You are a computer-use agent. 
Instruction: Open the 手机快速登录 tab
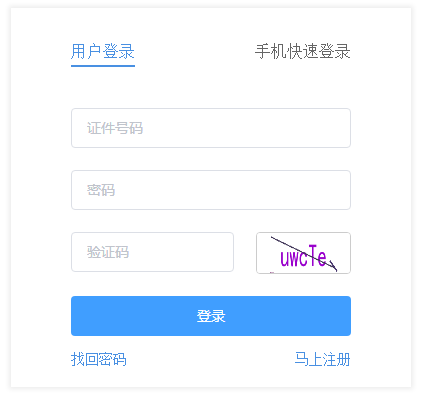(x=302, y=52)
